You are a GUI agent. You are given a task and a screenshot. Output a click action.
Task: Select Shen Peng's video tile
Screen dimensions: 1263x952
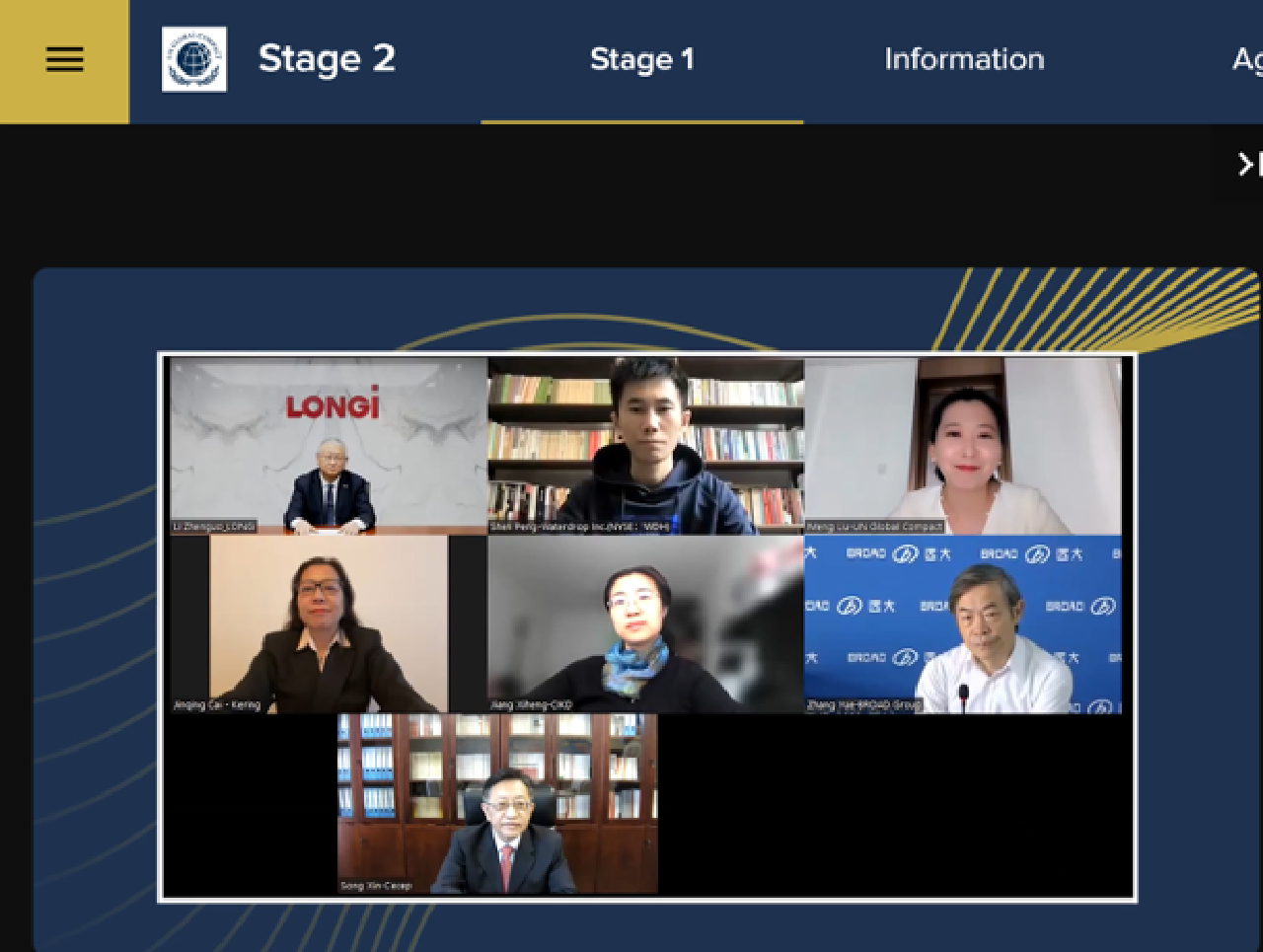pyautogui.click(x=645, y=446)
